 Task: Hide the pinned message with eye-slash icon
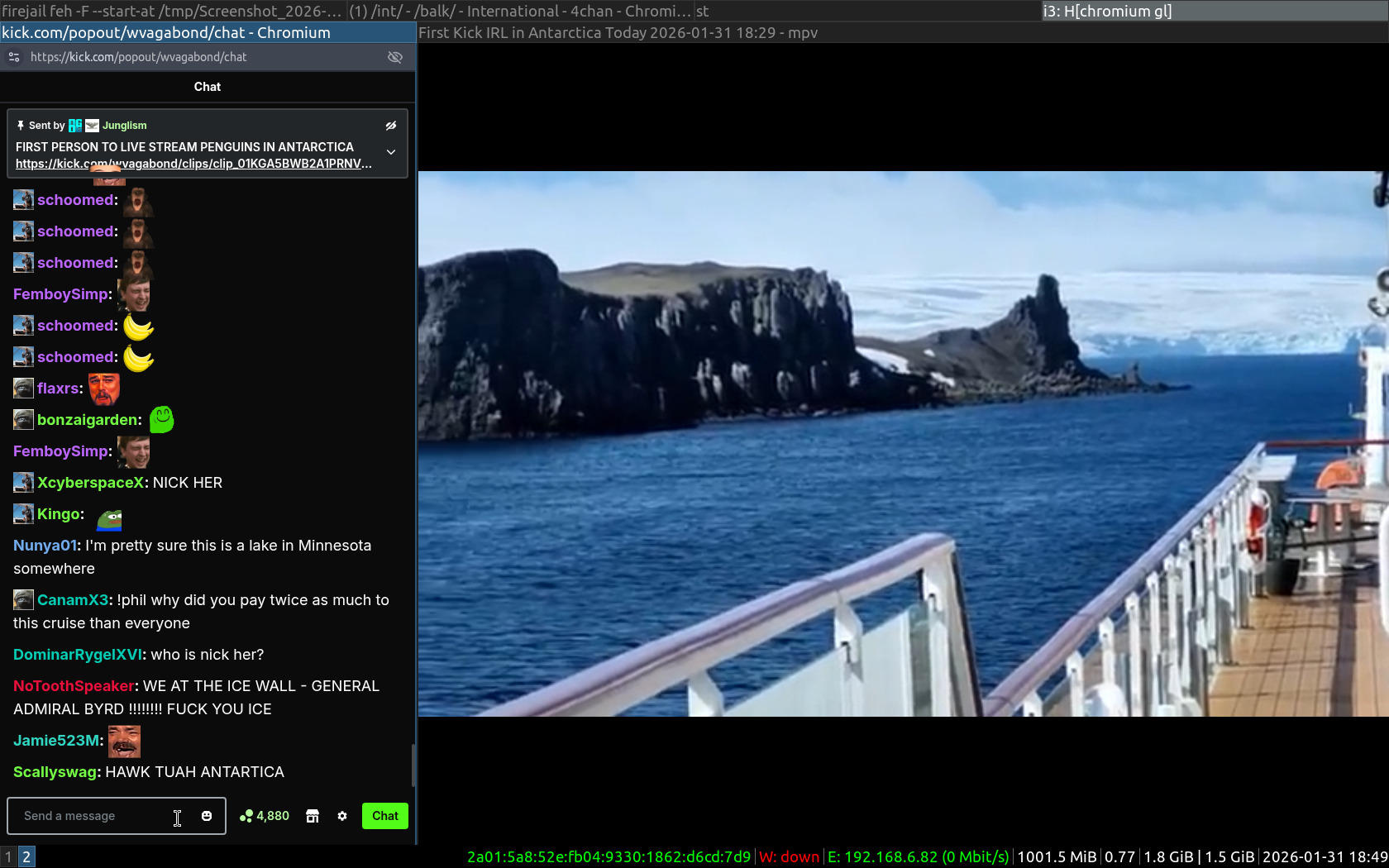click(391, 126)
